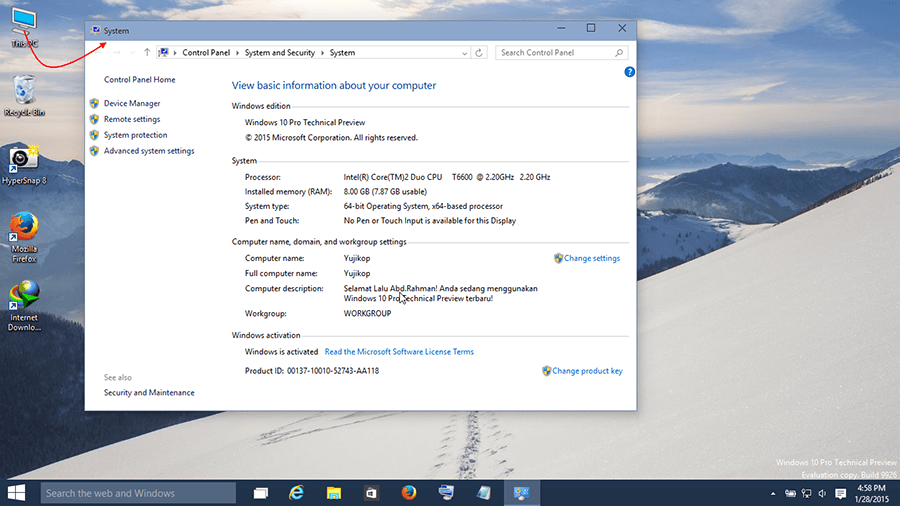
Task: Click the WORKGROUP value text
Action: point(367,313)
